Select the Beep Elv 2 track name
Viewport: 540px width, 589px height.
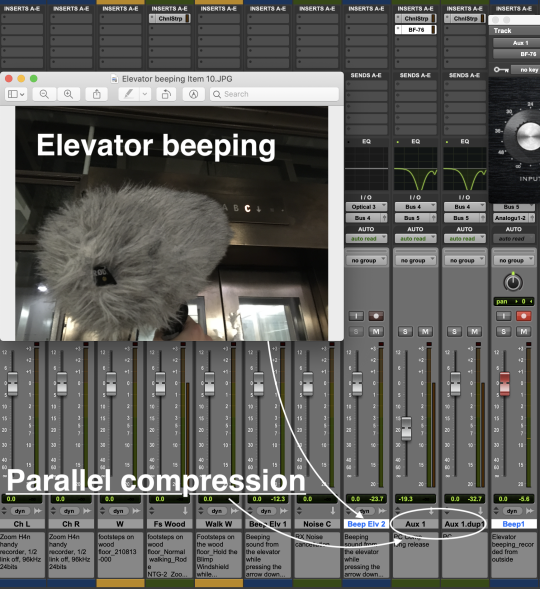click(366, 524)
